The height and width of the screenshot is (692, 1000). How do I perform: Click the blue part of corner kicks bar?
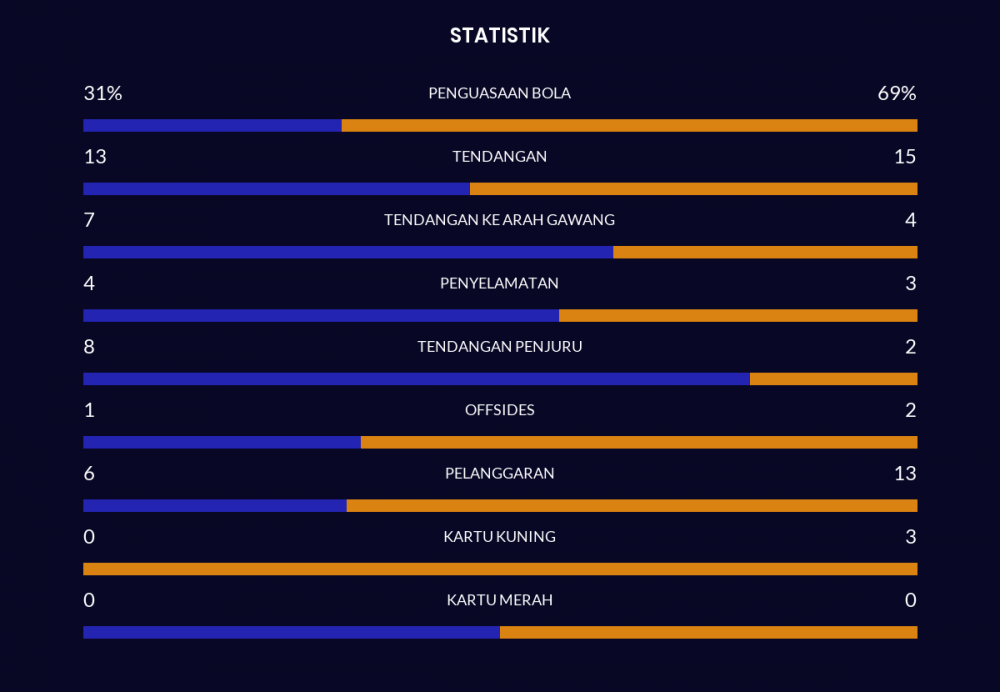point(416,379)
